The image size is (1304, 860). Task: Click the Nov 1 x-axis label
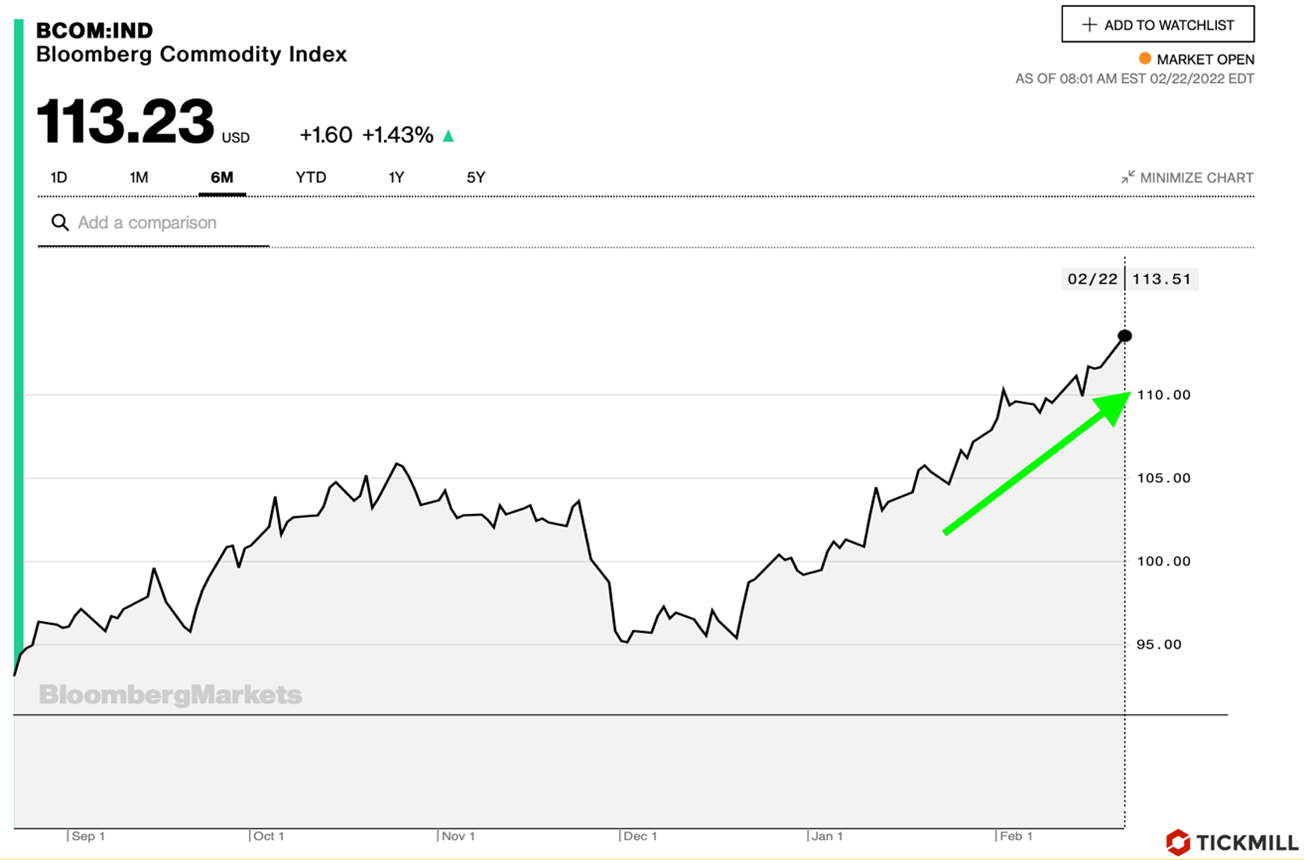(x=459, y=836)
